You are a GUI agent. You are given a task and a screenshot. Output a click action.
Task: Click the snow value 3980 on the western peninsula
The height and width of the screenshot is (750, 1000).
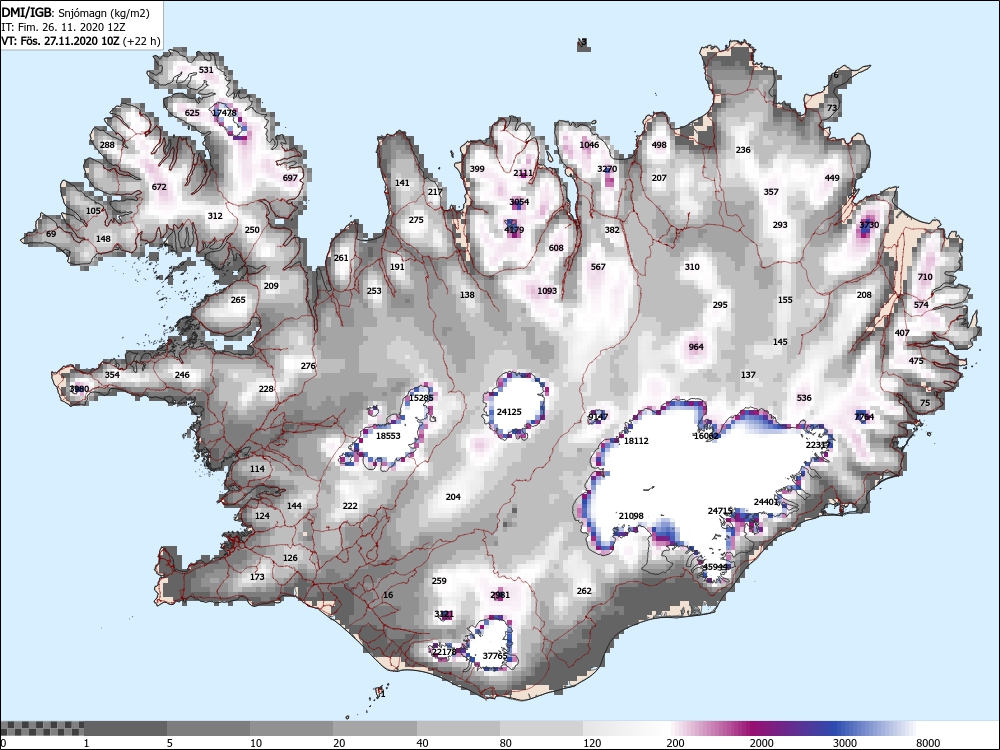coord(79,389)
